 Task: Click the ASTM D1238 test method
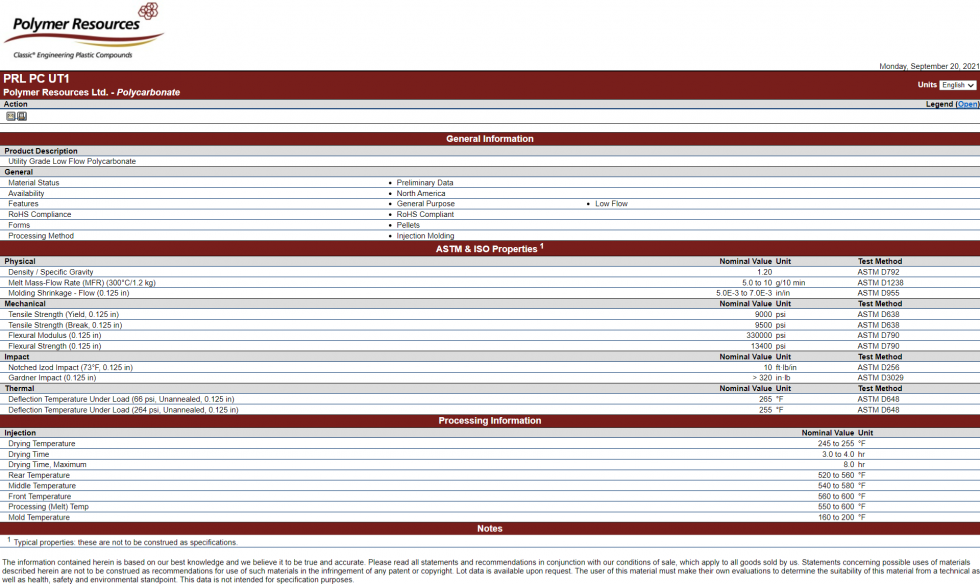tap(880, 283)
